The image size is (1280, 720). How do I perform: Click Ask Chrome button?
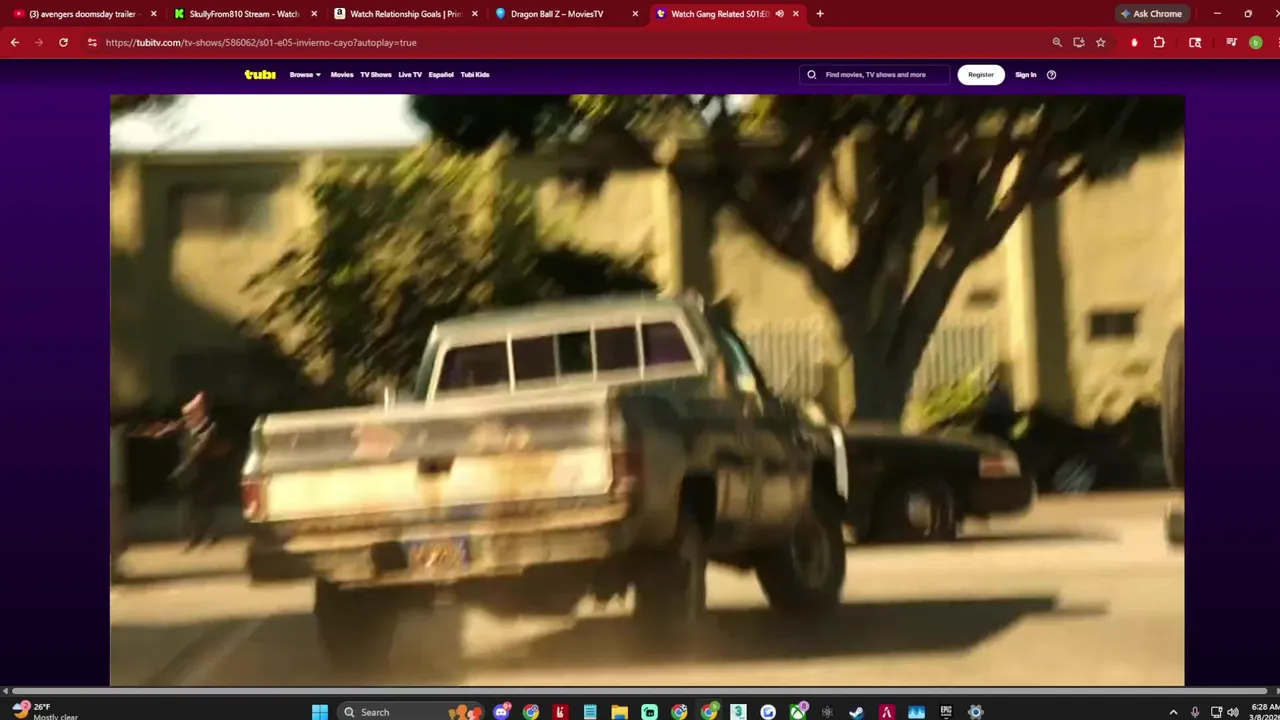pos(1151,14)
